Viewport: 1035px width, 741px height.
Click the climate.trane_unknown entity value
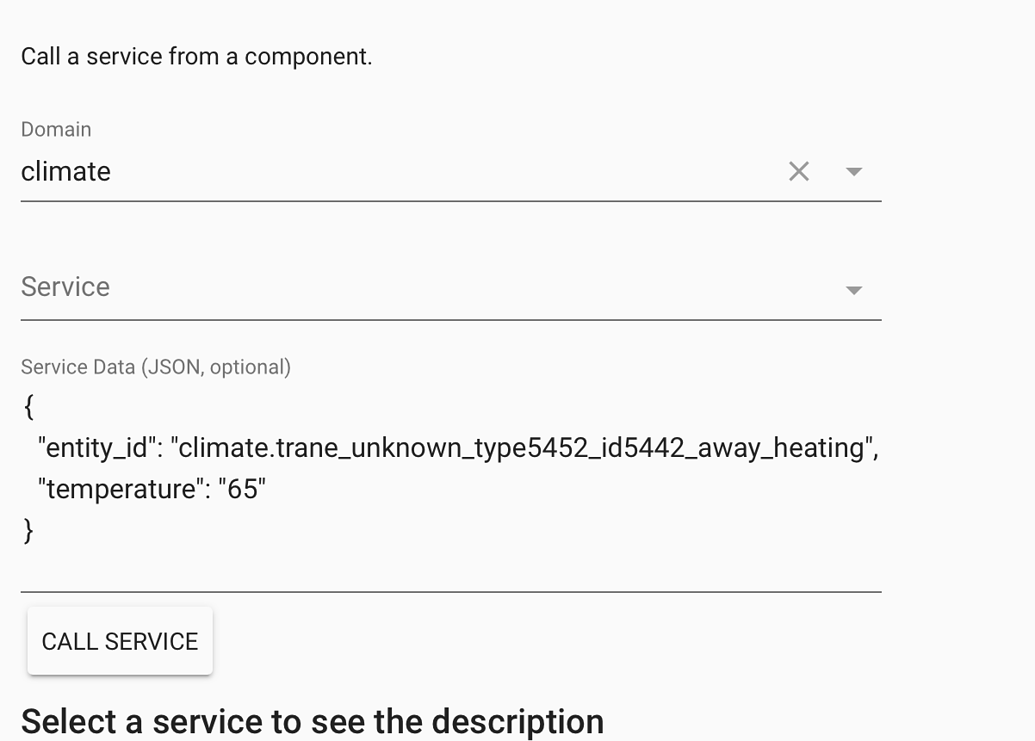(x=520, y=447)
